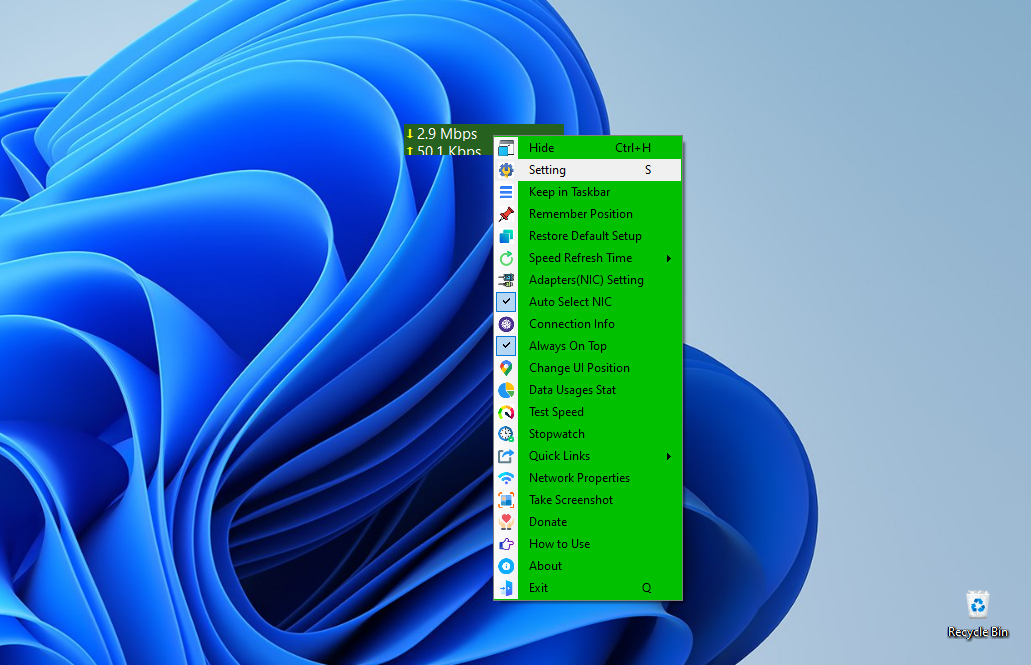The image size is (1031, 665).
Task: Click the Wi-Fi icon for Network Properties
Action: point(506,478)
